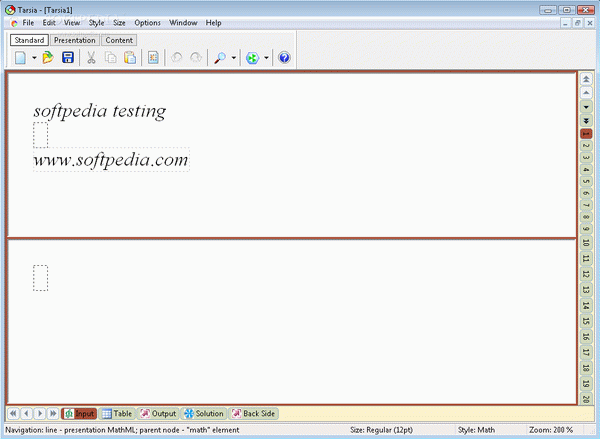Restore the inner Tarsia1 document window
The width and height of the screenshot is (600, 439).
click(x=577, y=23)
